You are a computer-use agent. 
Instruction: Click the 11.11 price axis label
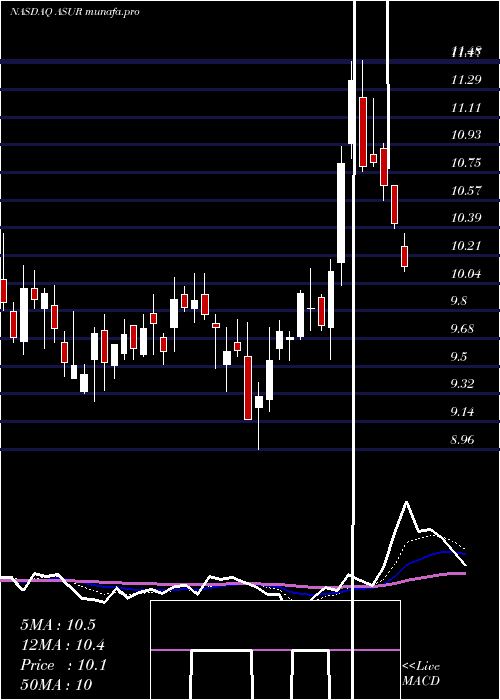click(466, 108)
